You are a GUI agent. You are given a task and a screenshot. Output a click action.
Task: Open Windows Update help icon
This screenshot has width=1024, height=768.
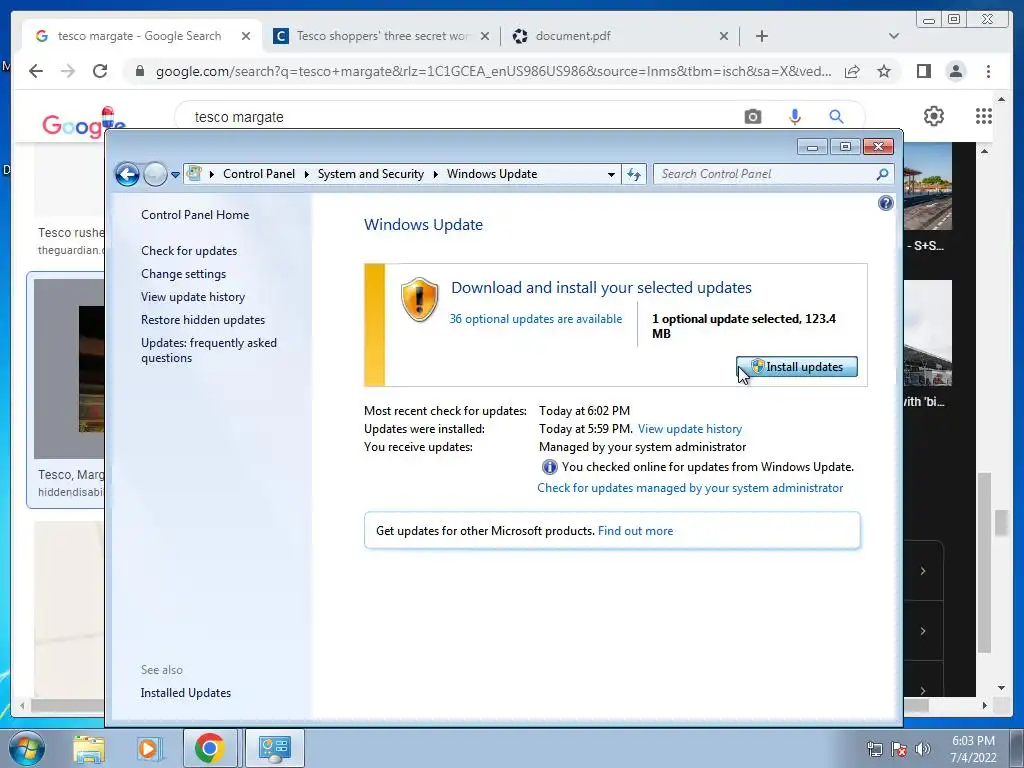coord(886,203)
